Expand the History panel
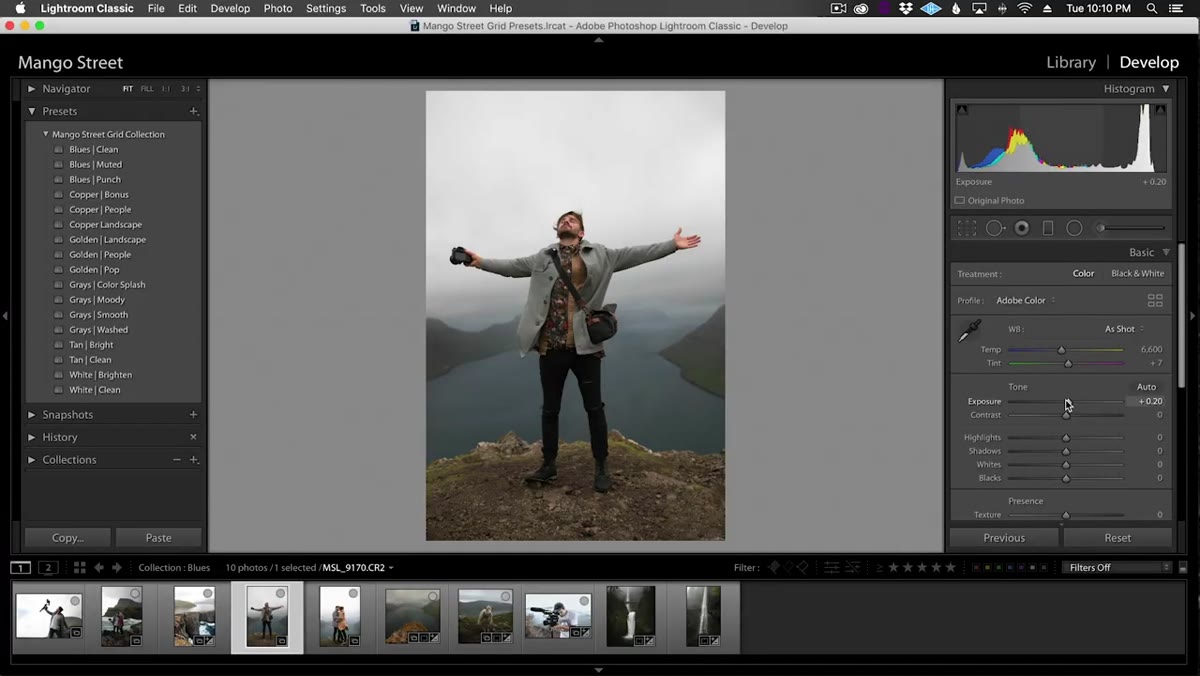Image resolution: width=1200 pixels, height=676 pixels. click(x=32, y=437)
